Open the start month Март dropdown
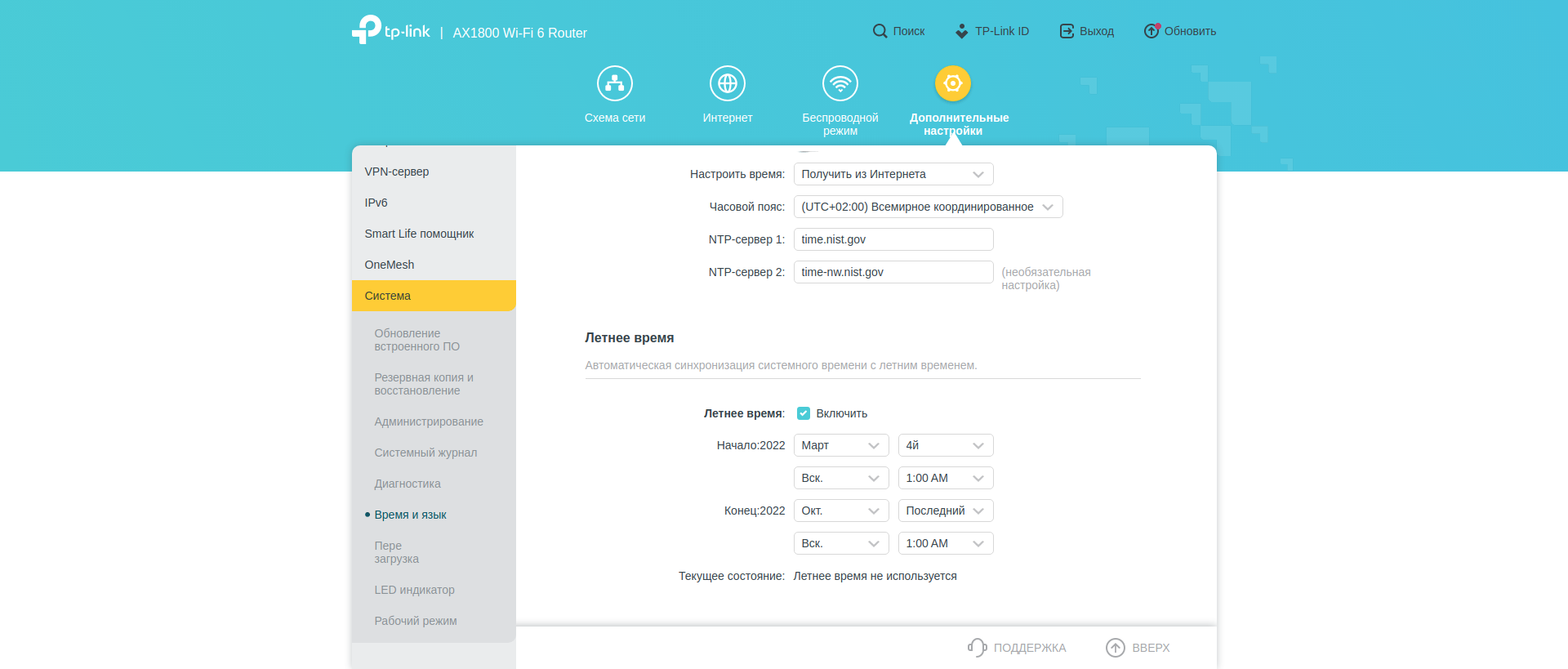This screenshot has width=1568, height=669. pos(840,445)
